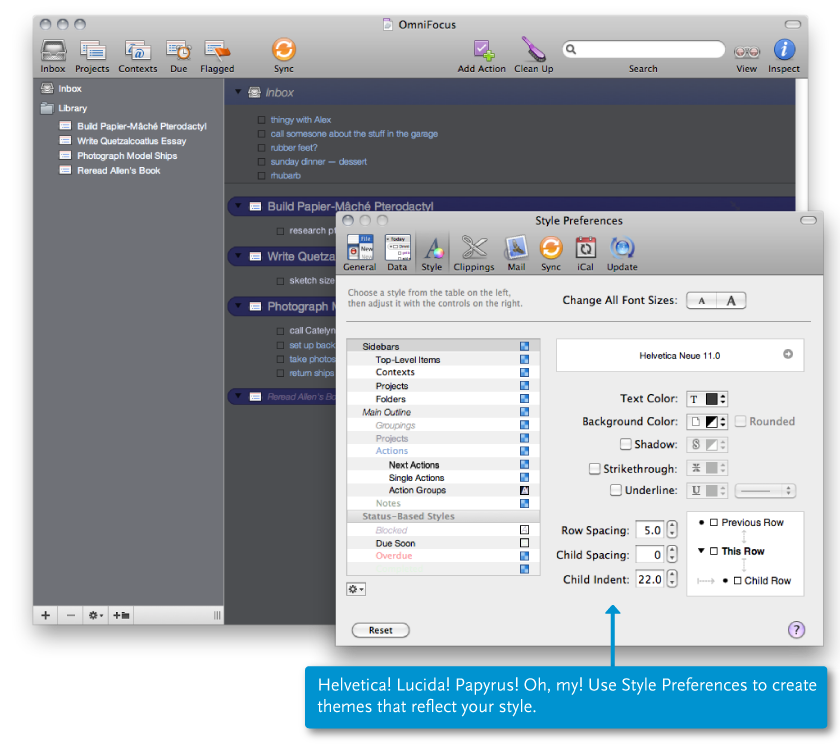Click the sidebar remove (−) button
The width and height of the screenshot is (840, 745).
[71, 615]
